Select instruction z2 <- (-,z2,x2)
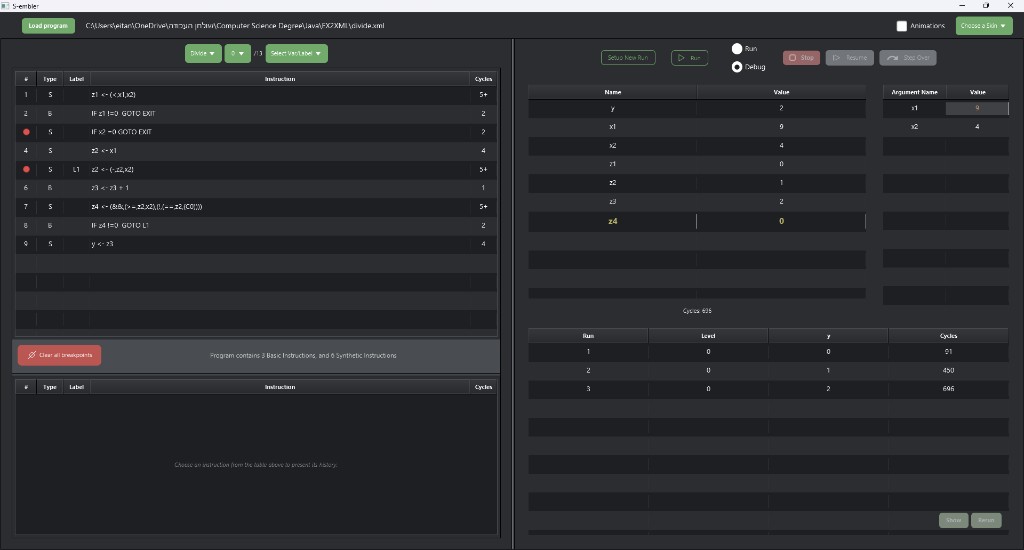 [256, 169]
